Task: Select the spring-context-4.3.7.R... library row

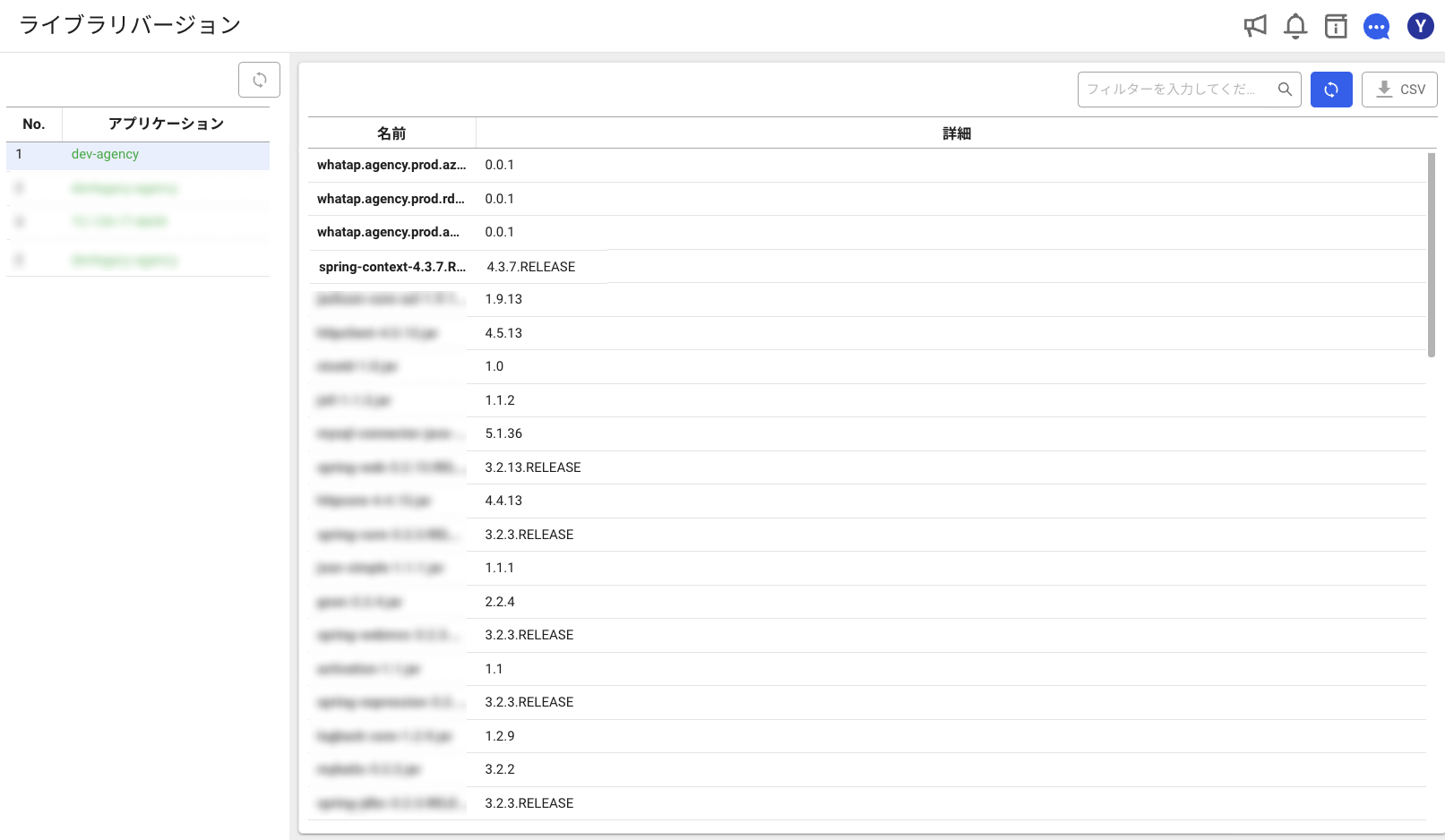Action: pyautogui.click(x=867, y=267)
